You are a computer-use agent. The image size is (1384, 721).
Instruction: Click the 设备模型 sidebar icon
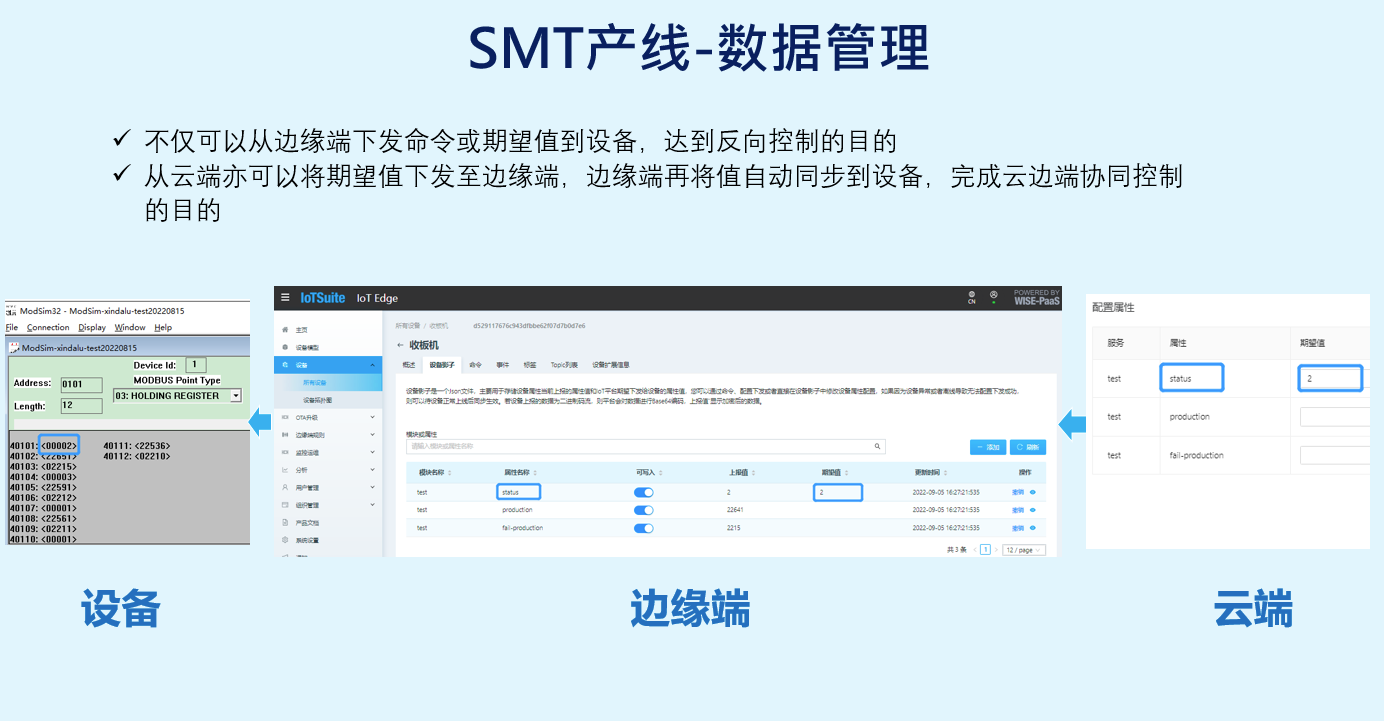(285, 347)
